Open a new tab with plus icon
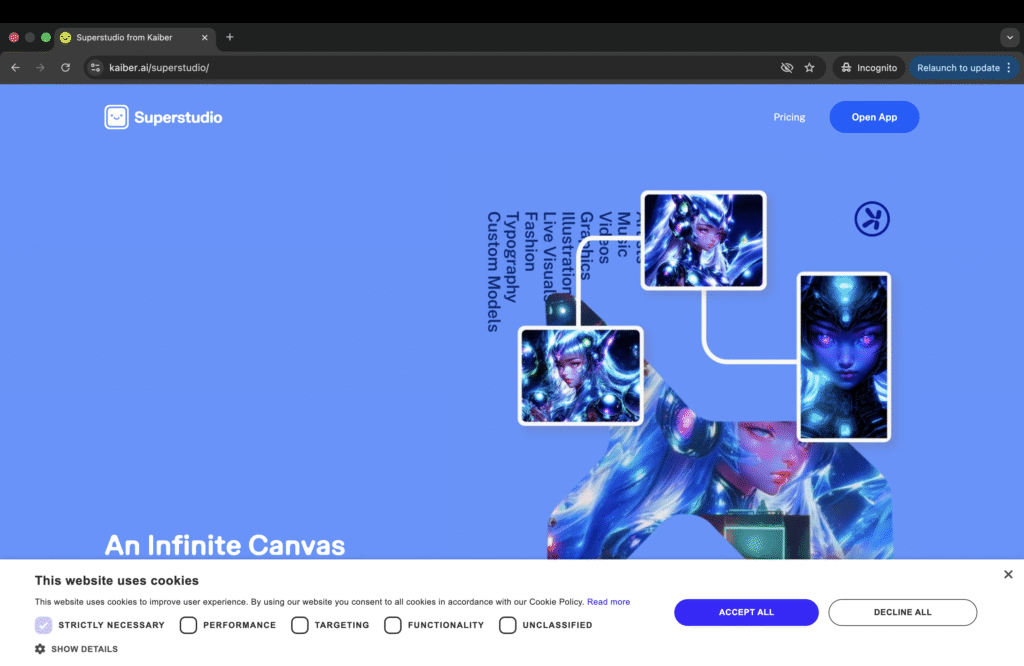Image resolution: width=1024 pixels, height=666 pixels. click(x=229, y=37)
